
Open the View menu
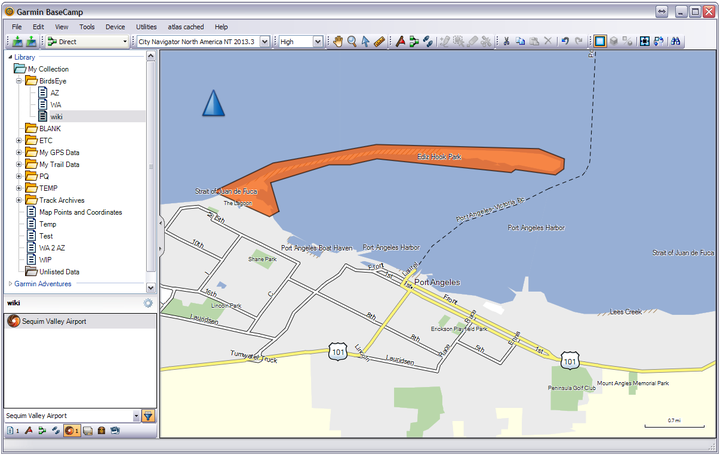click(62, 27)
